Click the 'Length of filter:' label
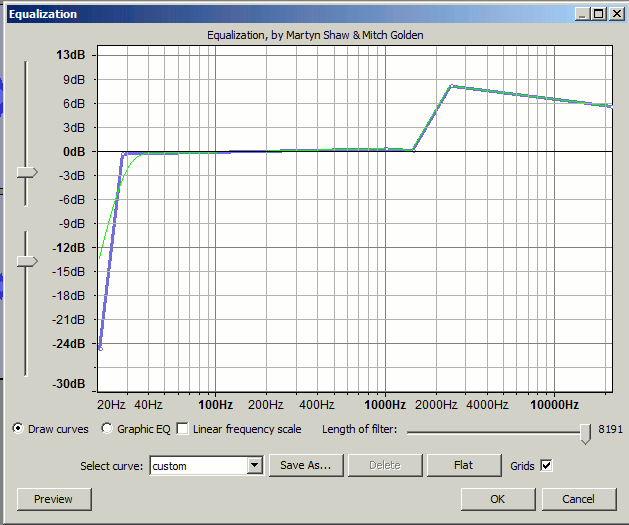 point(359,429)
